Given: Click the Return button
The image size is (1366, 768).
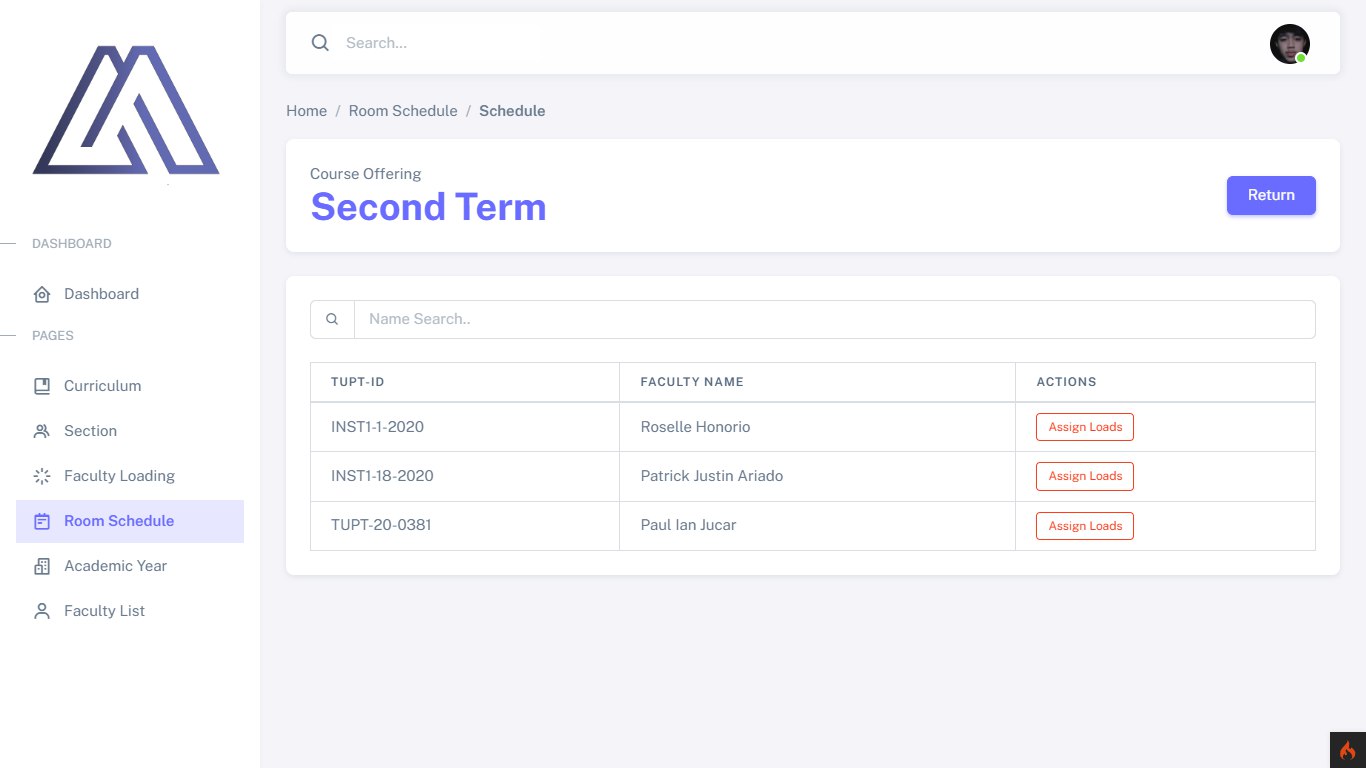Looking at the screenshot, I should coord(1271,195).
